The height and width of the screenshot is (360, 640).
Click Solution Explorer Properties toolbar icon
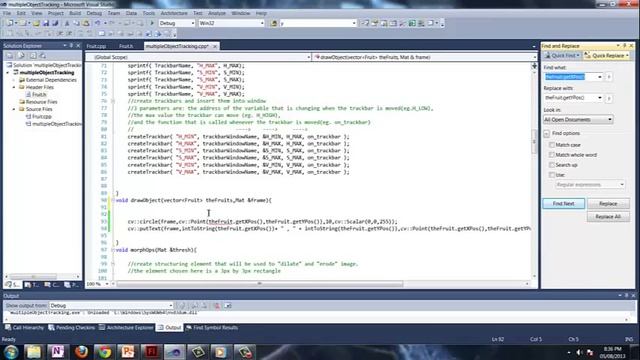pos(10,56)
